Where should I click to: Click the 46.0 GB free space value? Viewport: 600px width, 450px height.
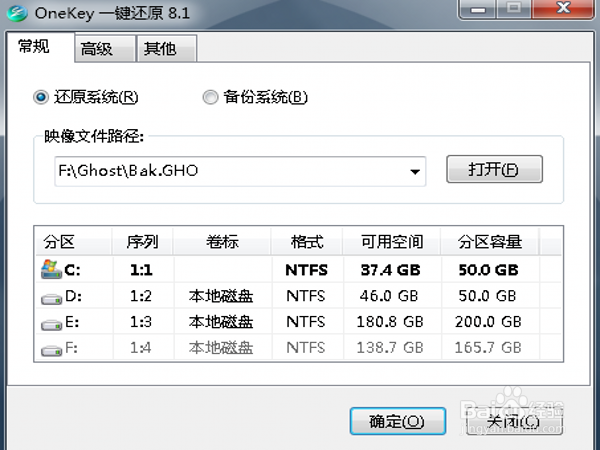pos(389,296)
